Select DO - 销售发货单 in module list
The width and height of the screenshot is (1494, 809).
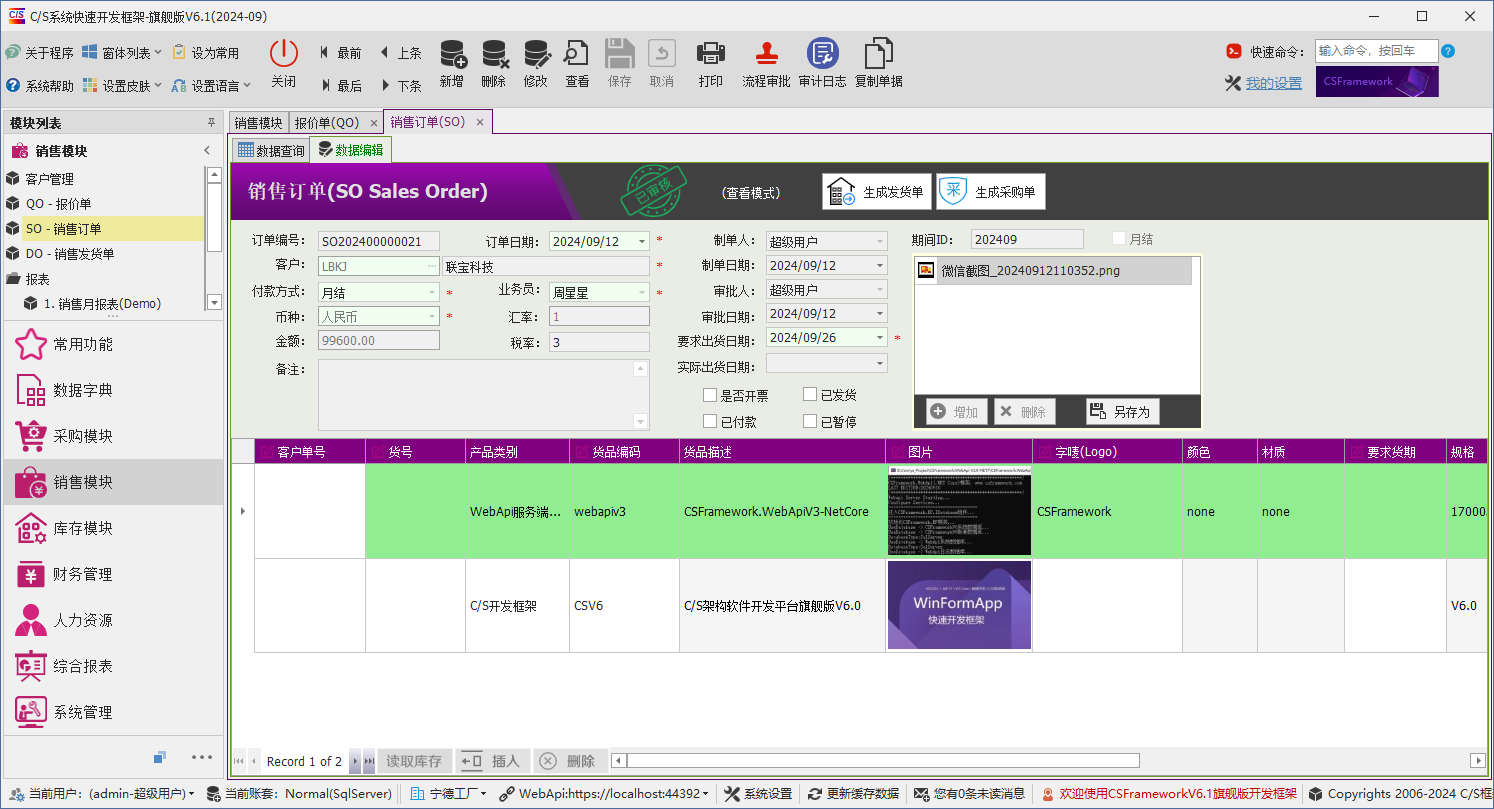coord(104,254)
